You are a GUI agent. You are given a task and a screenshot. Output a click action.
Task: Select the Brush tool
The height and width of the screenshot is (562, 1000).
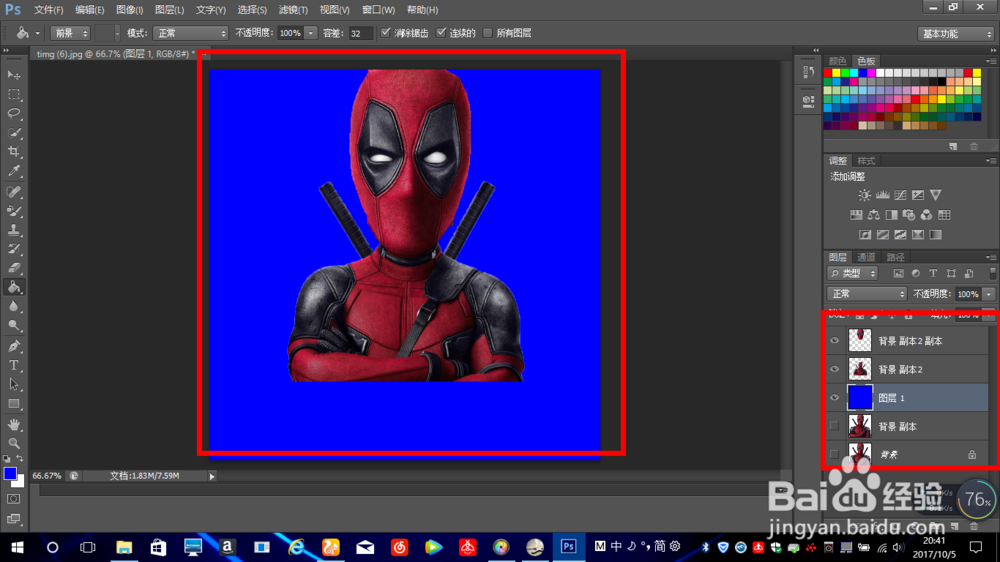pos(13,211)
